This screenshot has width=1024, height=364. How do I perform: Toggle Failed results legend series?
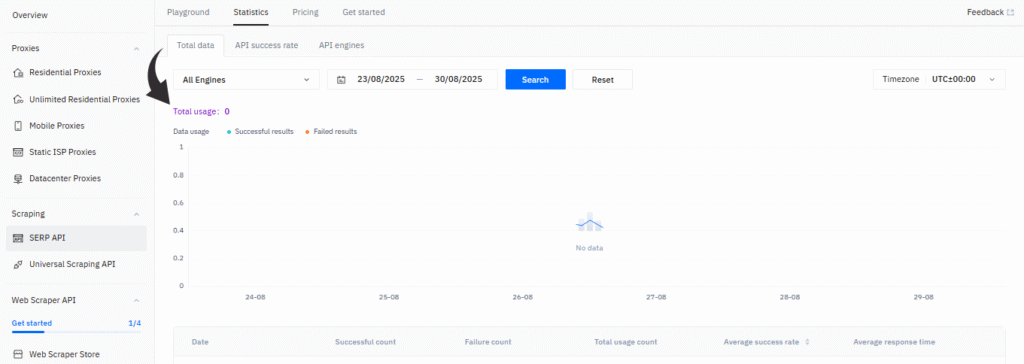tap(331, 131)
